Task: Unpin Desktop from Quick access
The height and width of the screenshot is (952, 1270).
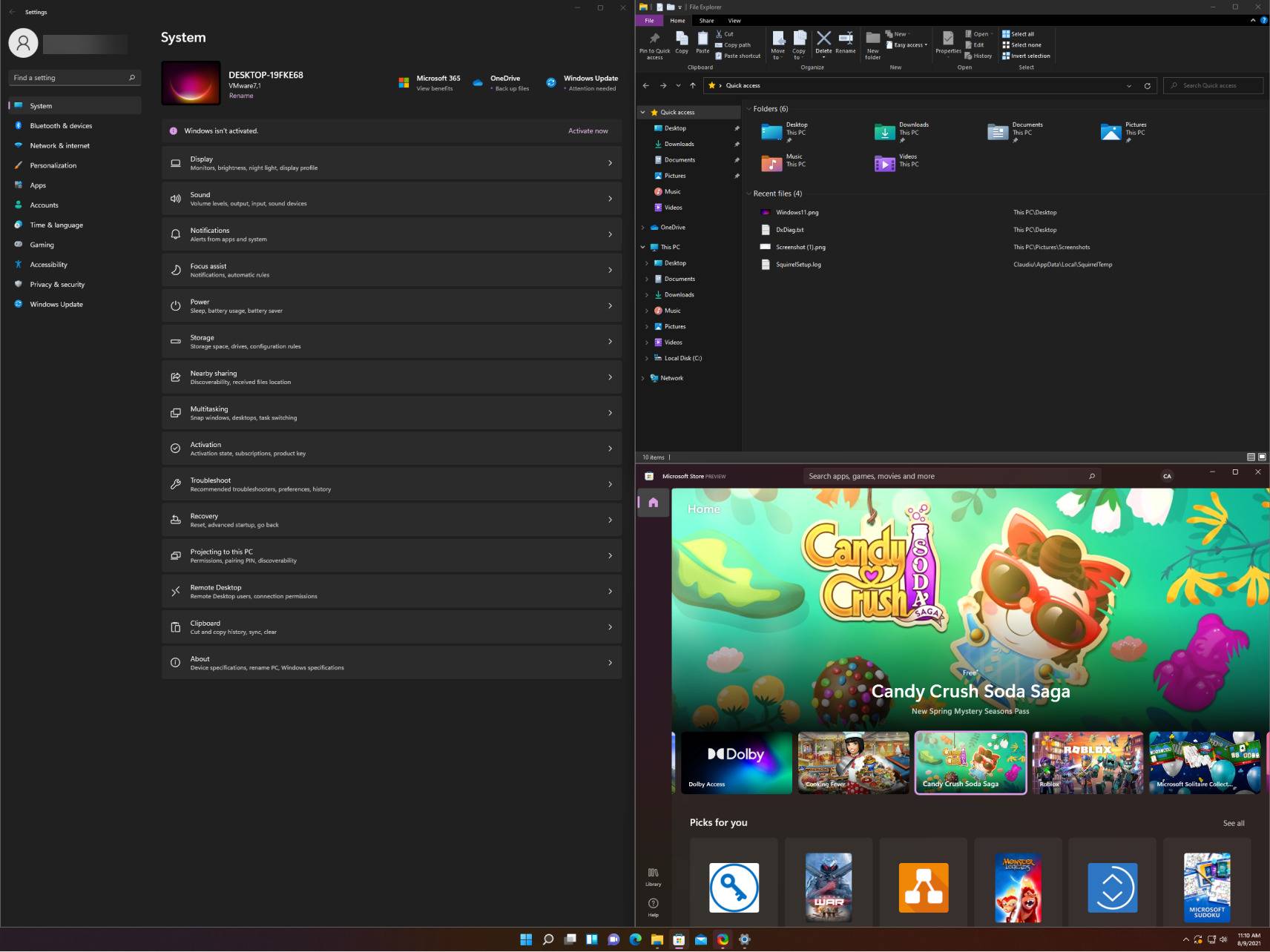Action: (736, 128)
